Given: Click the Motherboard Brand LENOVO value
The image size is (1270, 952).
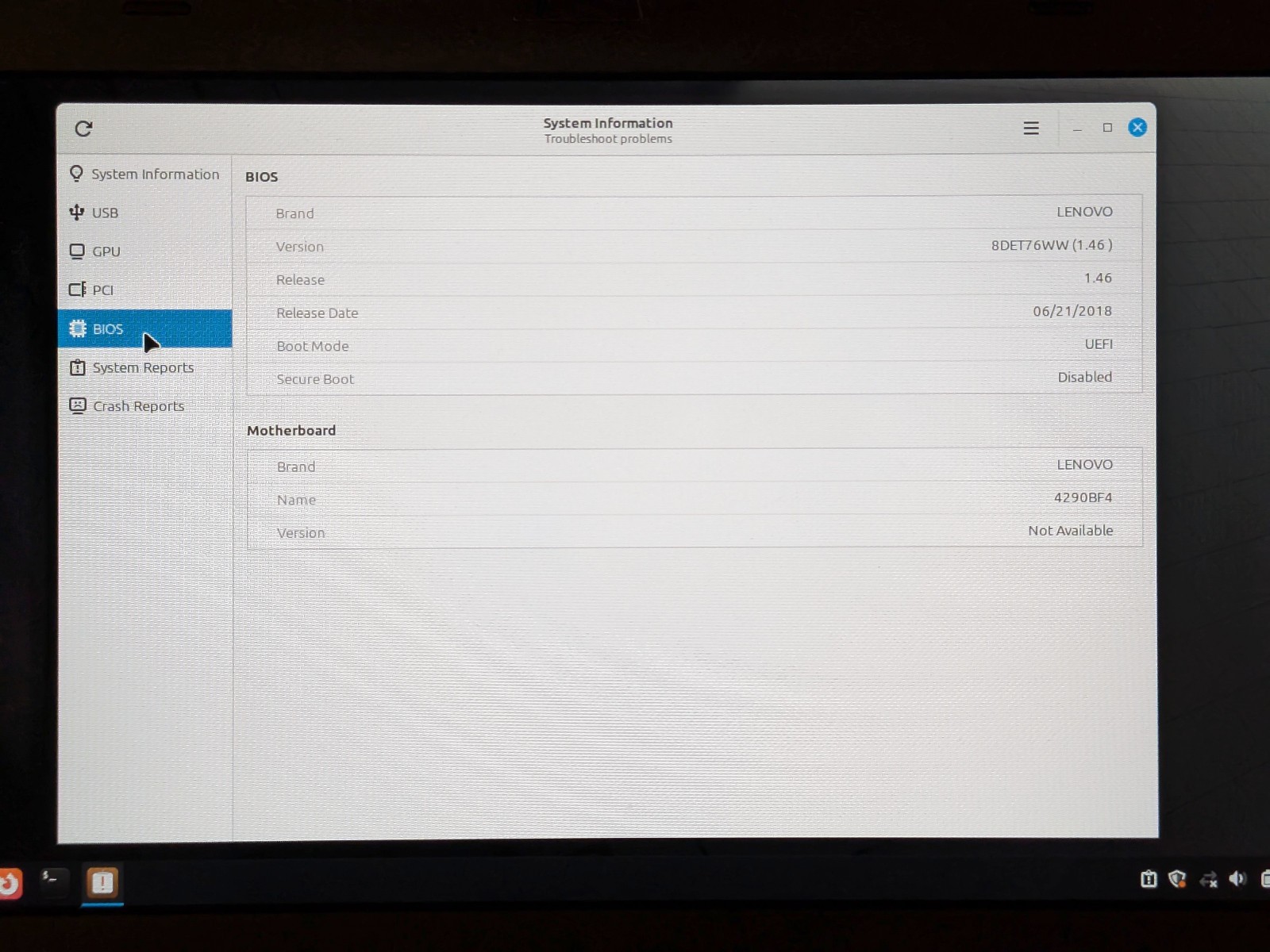Looking at the screenshot, I should pos(1084,465).
